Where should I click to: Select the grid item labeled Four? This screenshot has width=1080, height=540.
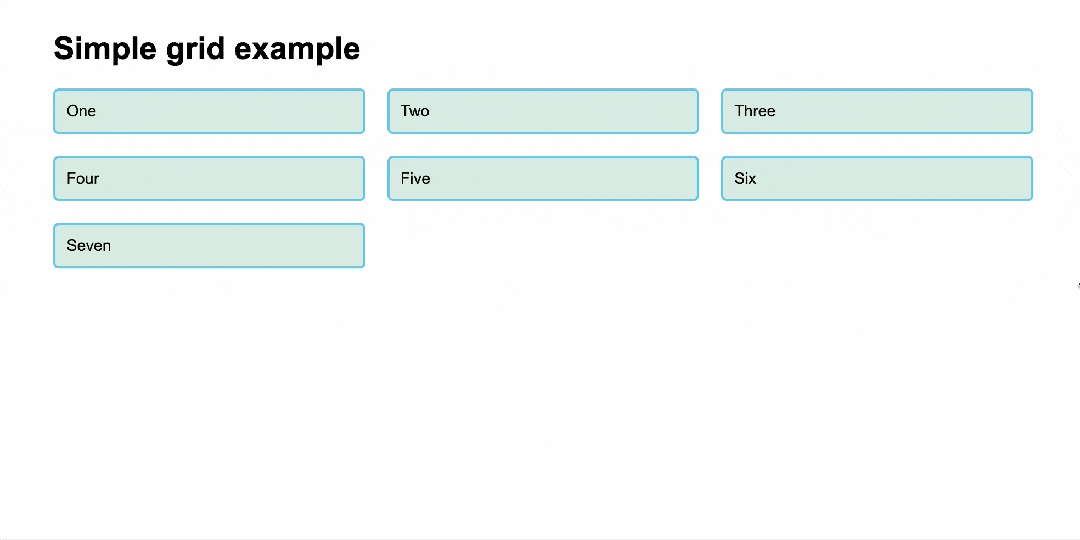[x=209, y=178]
